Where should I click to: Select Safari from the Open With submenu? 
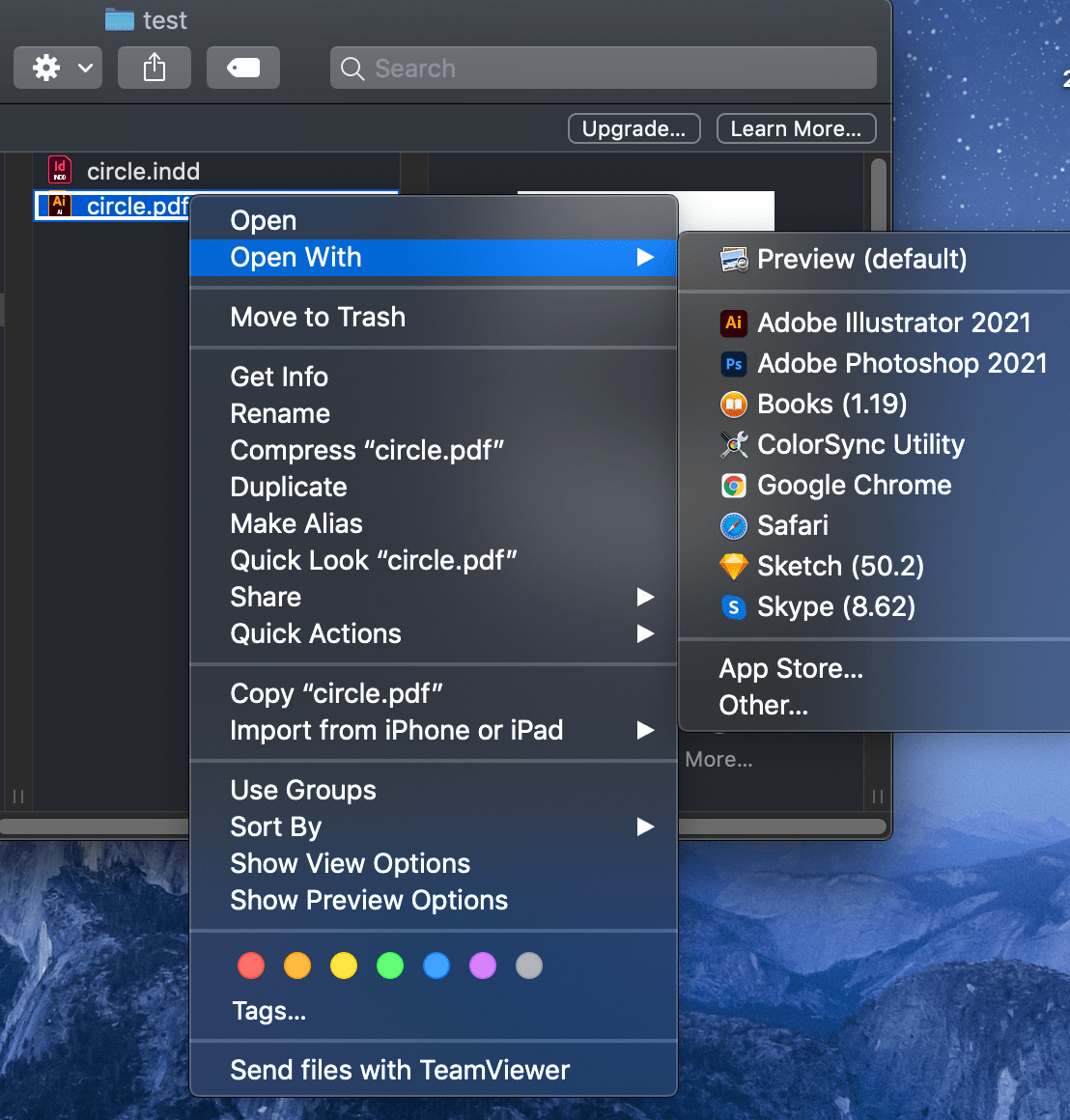[x=794, y=525]
